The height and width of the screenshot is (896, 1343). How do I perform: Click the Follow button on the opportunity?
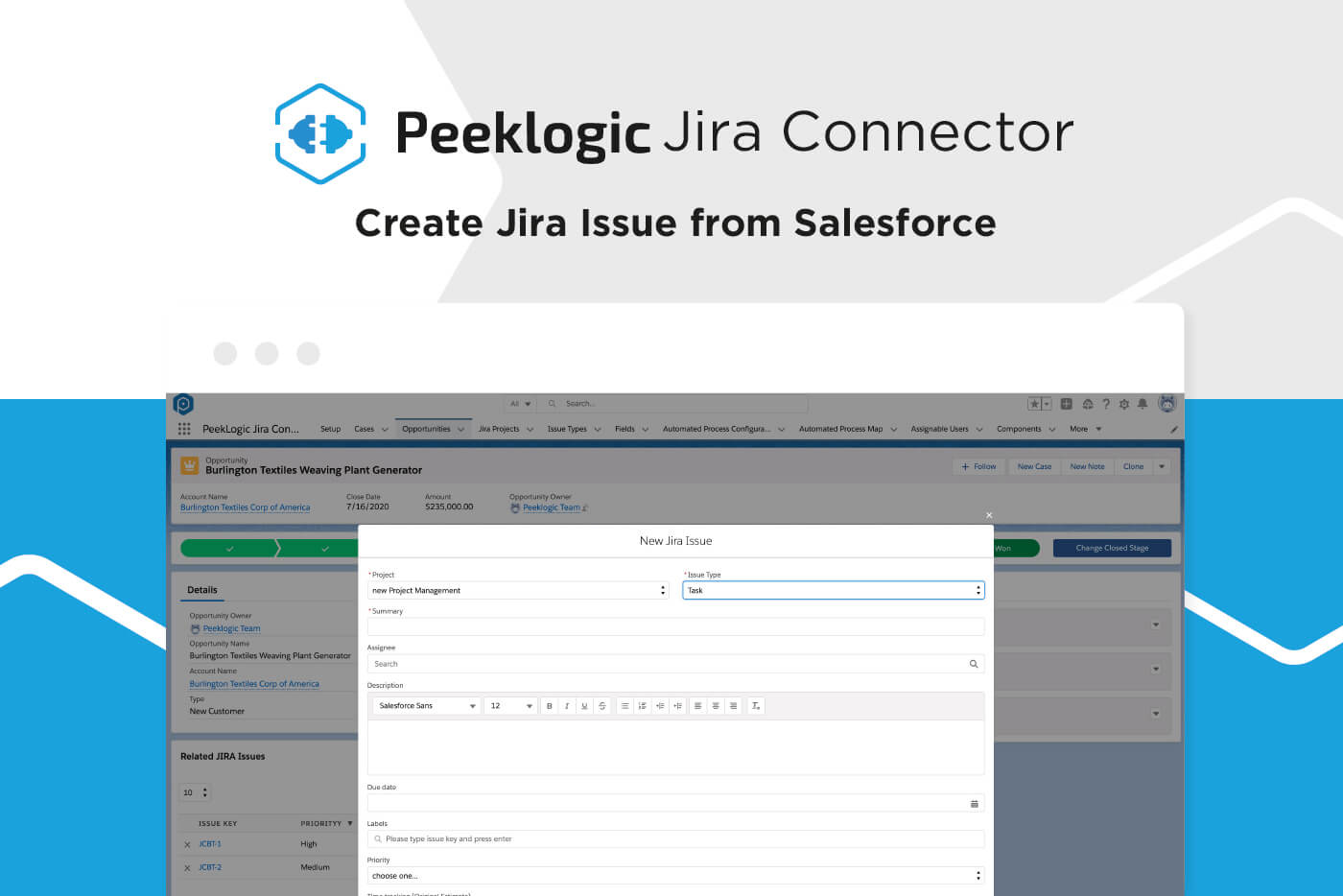pyautogui.click(x=978, y=466)
